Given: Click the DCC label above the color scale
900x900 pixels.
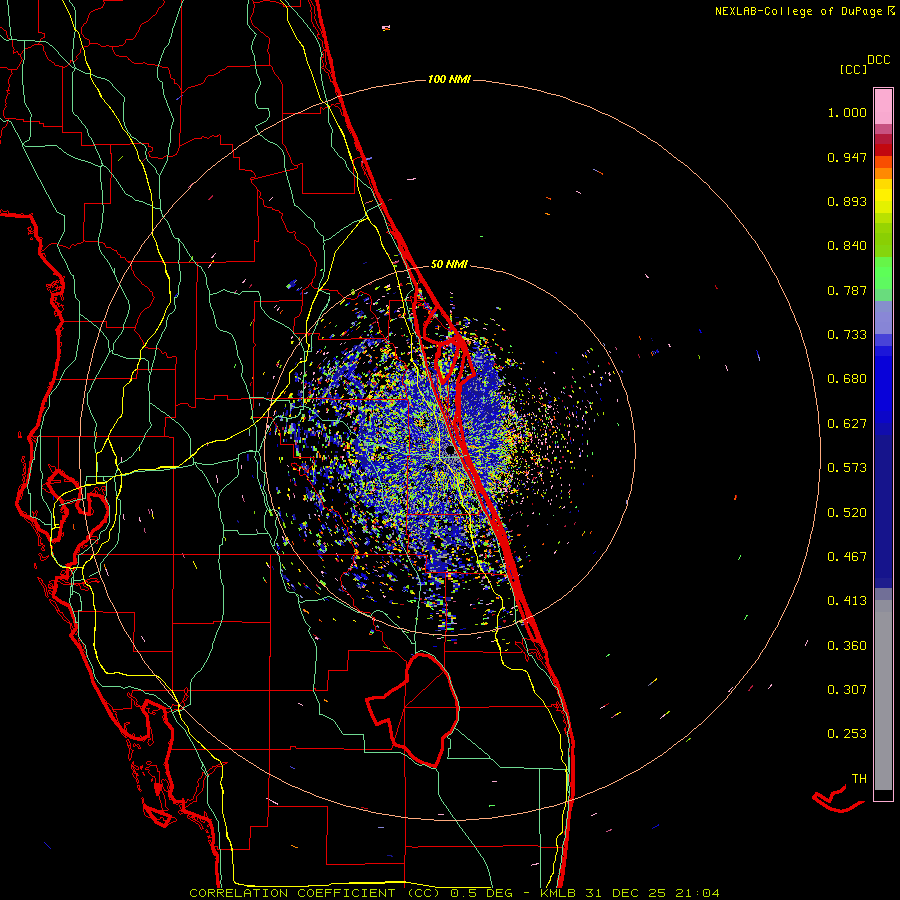Looking at the screenshot, I should tap(878, 60).
